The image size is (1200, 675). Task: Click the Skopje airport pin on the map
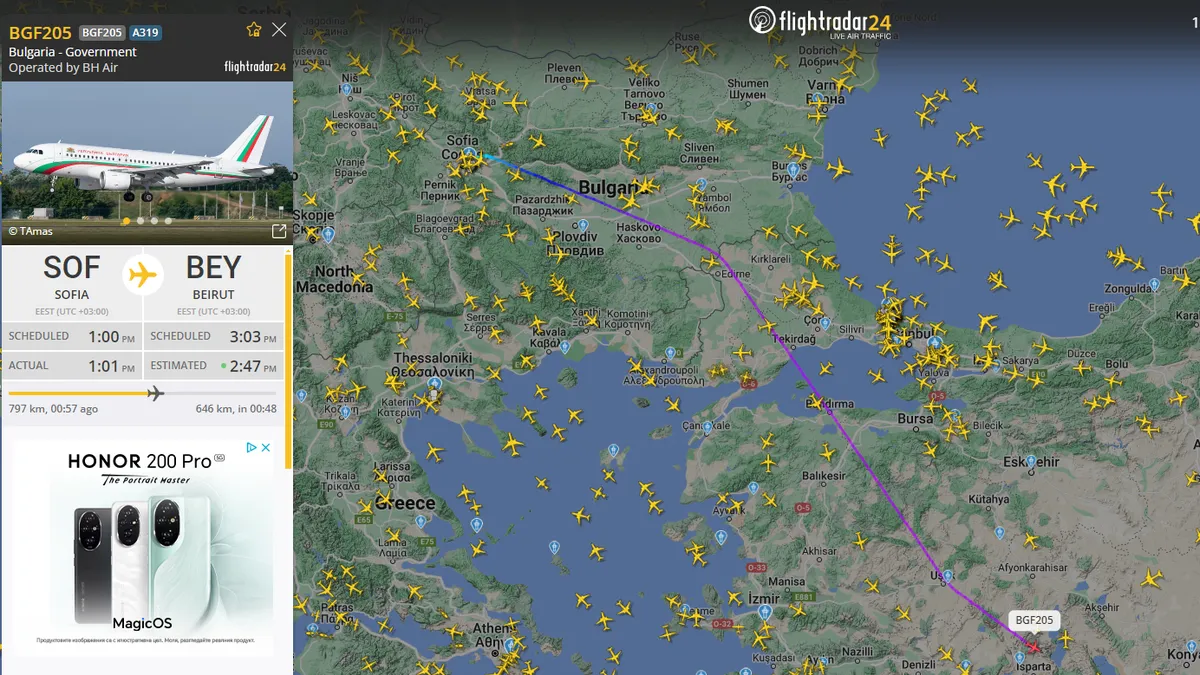(328, 235)
